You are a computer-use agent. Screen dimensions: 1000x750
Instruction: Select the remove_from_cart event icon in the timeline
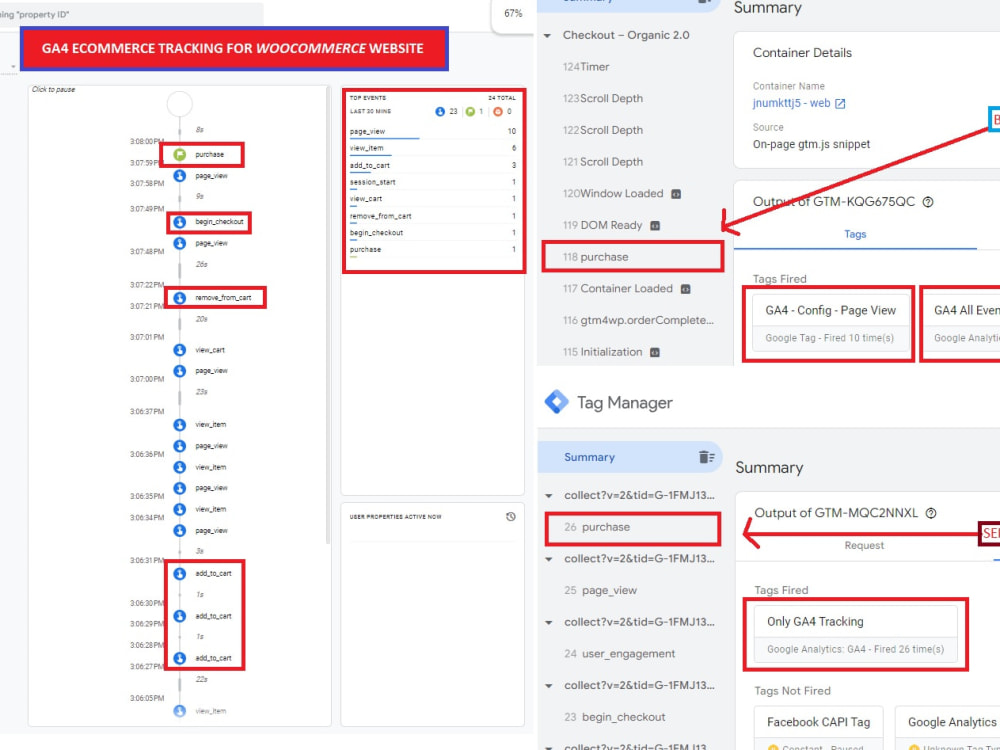180,298
